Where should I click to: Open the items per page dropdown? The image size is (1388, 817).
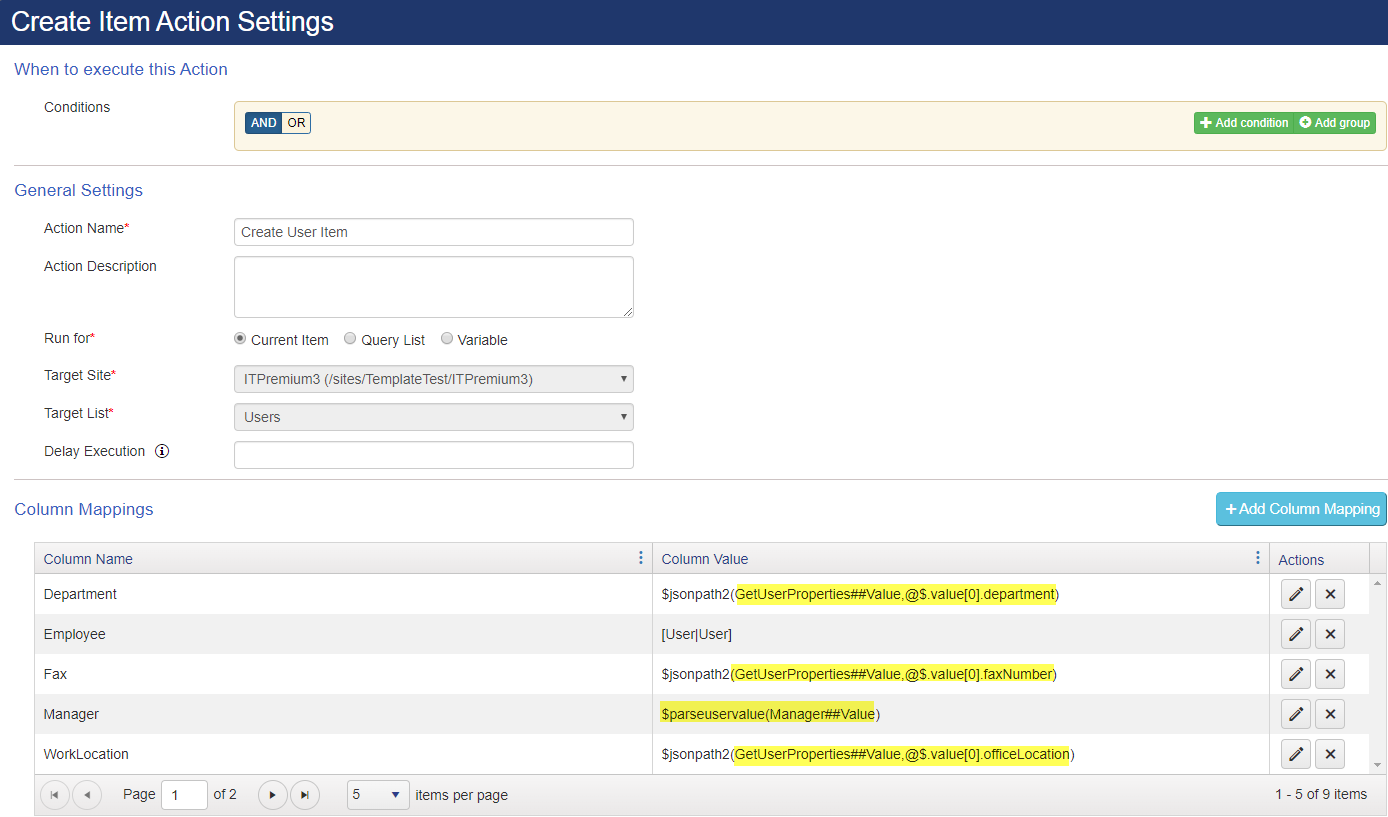click(377, 794)
